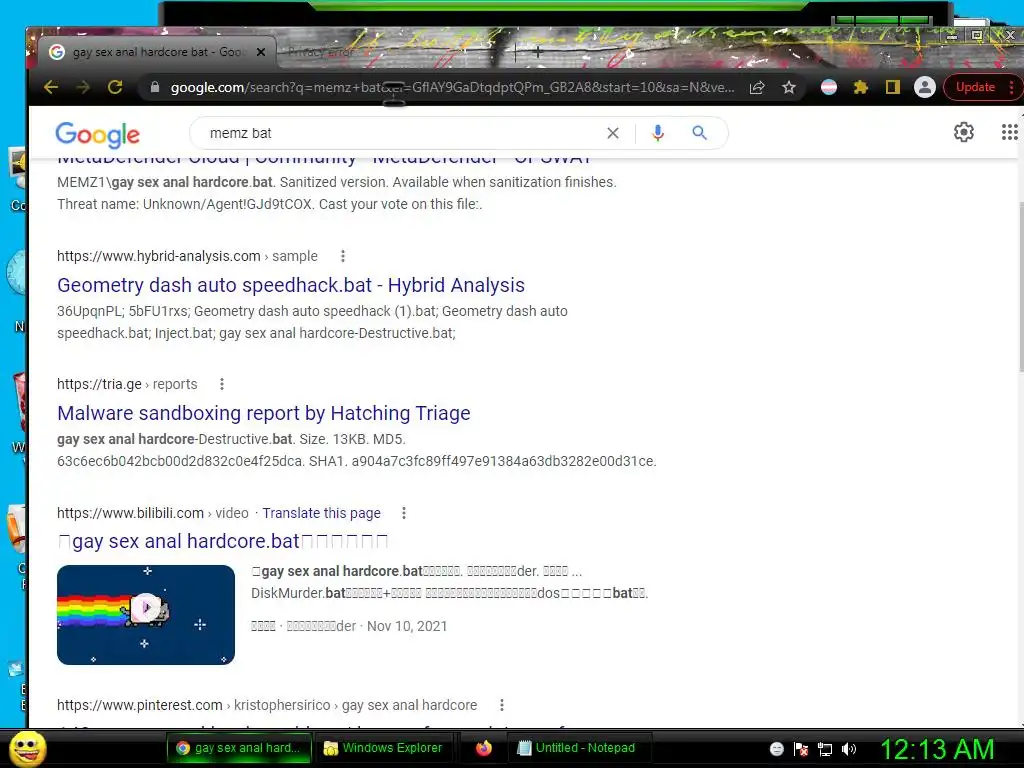Click into the 'memz bat' search field
This screenshot has width=1024, height=768.
coord(398,133)
